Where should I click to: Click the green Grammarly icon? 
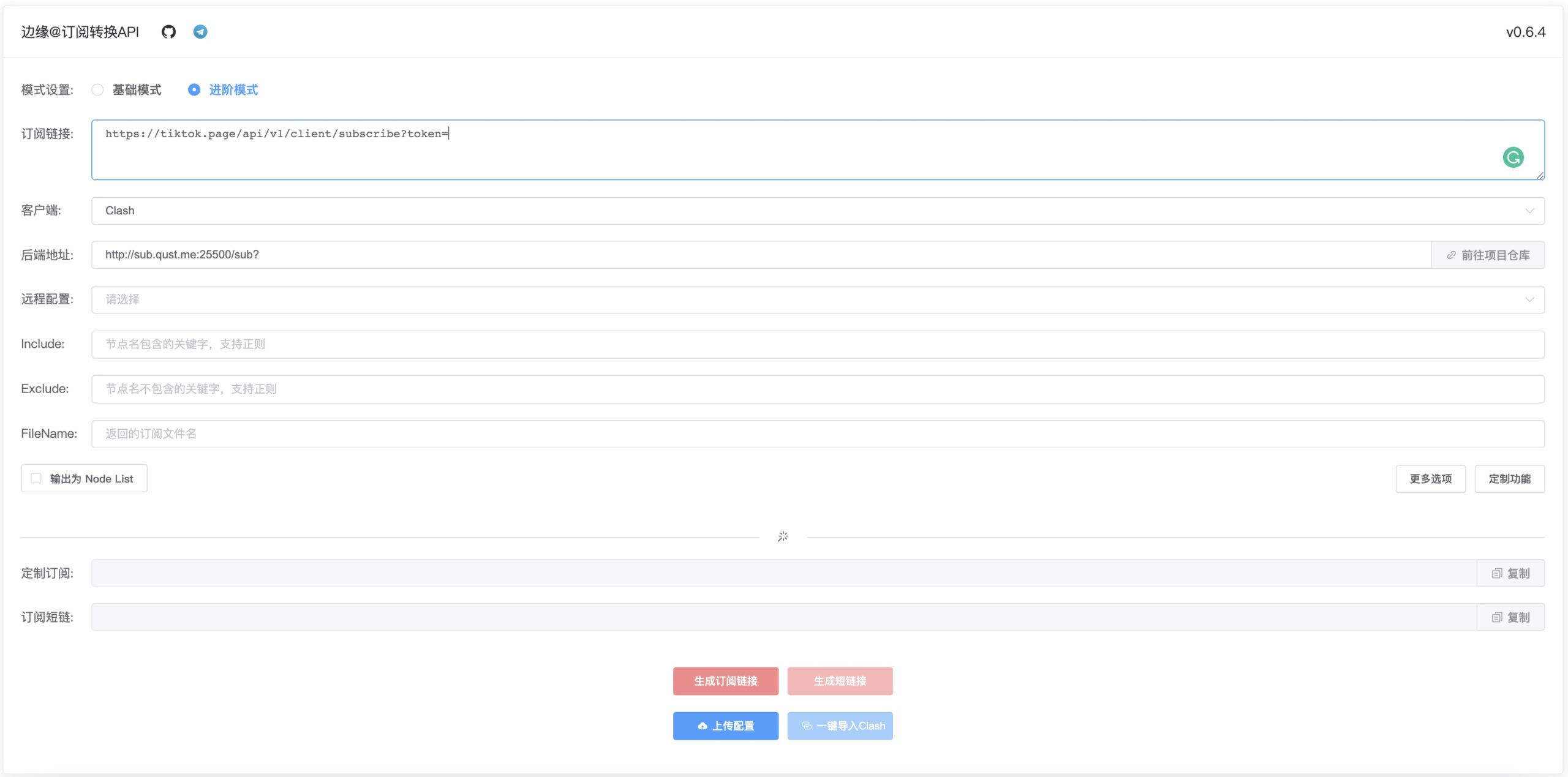point(1513,157)
